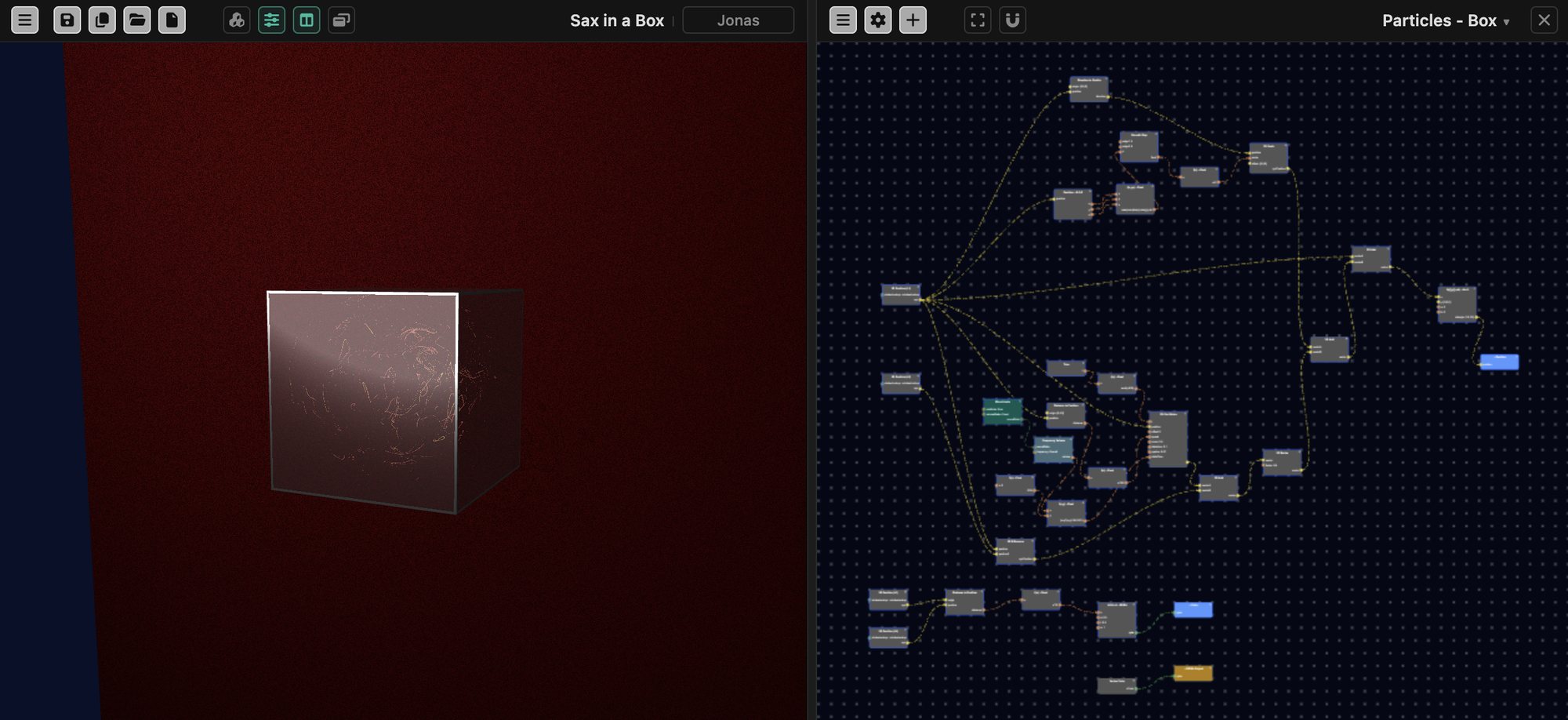Viewport: 1568px width, 720px height.
Task: Toggle the sliders parameters panel button
Action: click(271, 20)
